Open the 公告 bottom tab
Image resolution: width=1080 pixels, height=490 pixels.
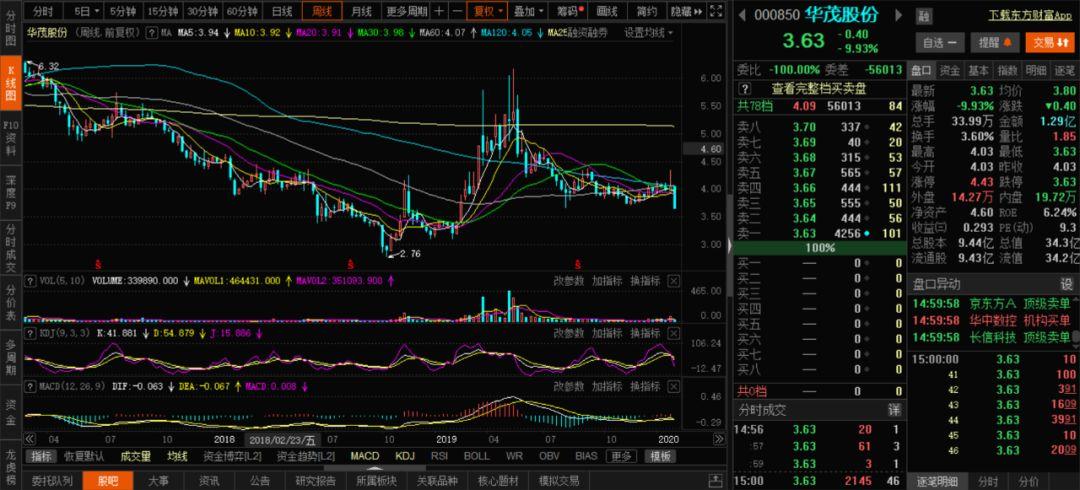(260, 481)
